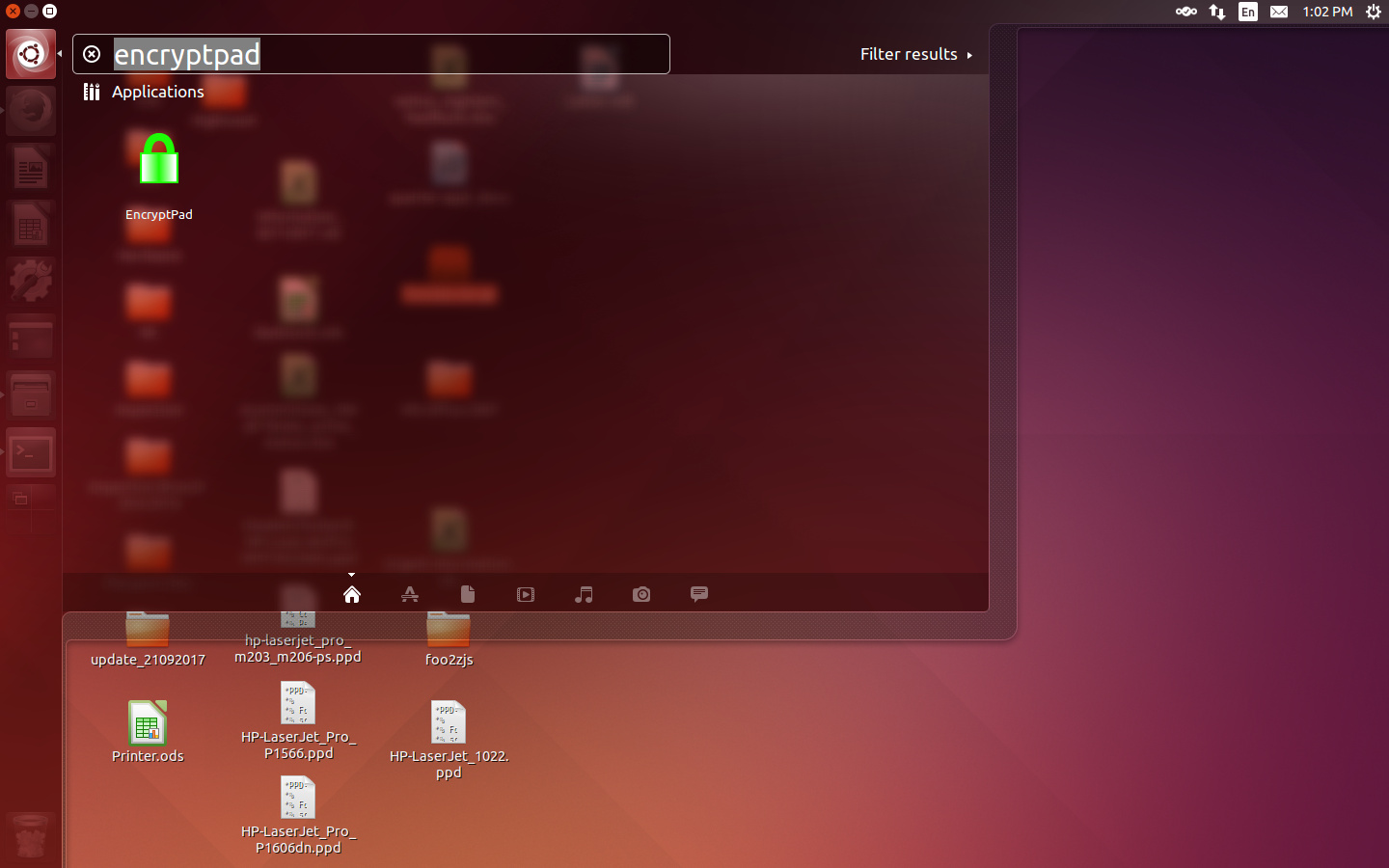Switch to the Music lens

click(x=584, y=594)
